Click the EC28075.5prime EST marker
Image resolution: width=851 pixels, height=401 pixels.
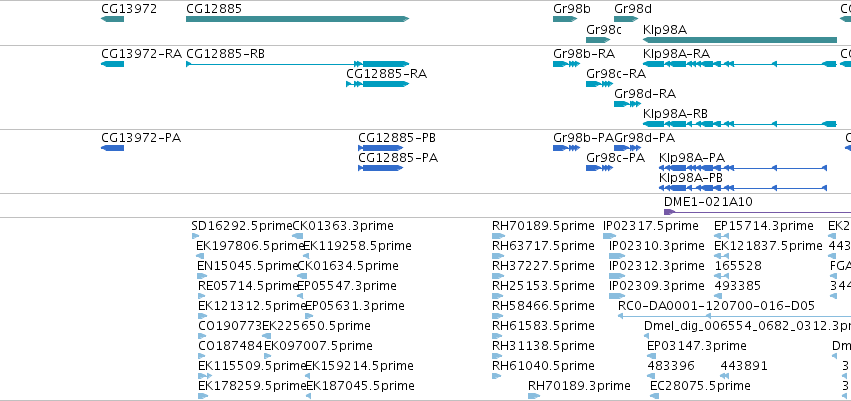[655, 396]
